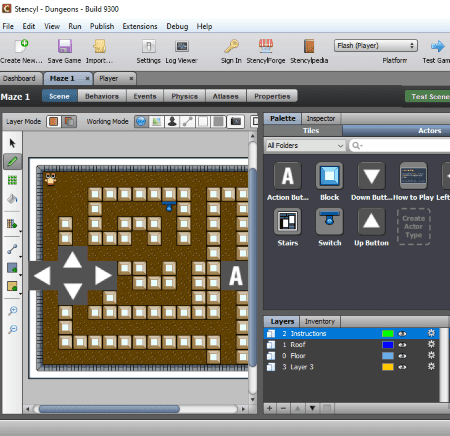
Task: Toggle visibility of Layer 3
Action: [x=402, y=367]
